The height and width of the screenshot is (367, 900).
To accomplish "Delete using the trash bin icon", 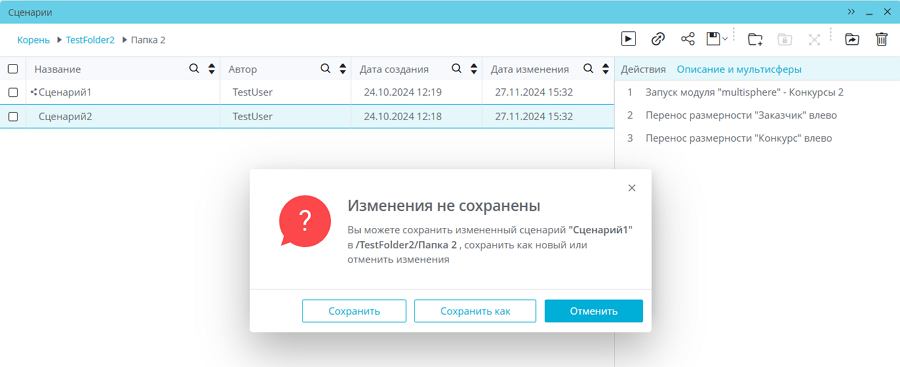I will [x=882, y=39].
